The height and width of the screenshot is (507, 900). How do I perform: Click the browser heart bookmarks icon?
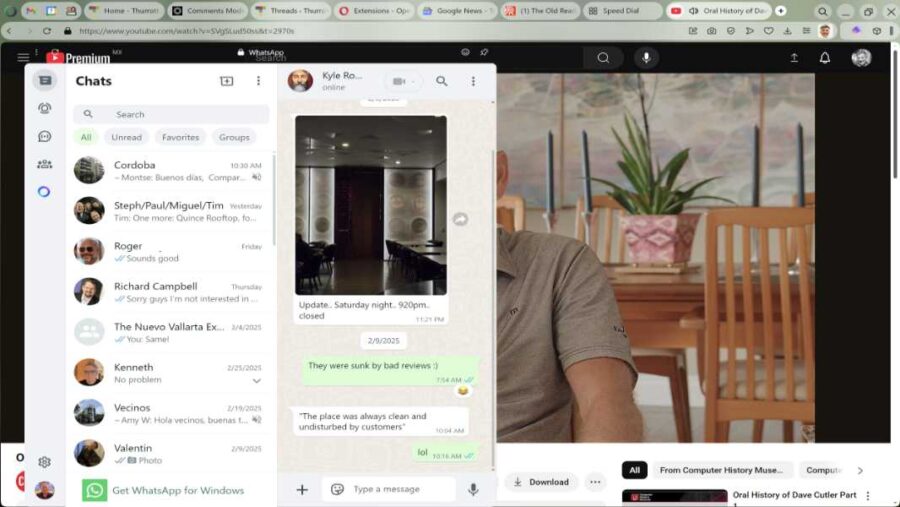[769, 30]
